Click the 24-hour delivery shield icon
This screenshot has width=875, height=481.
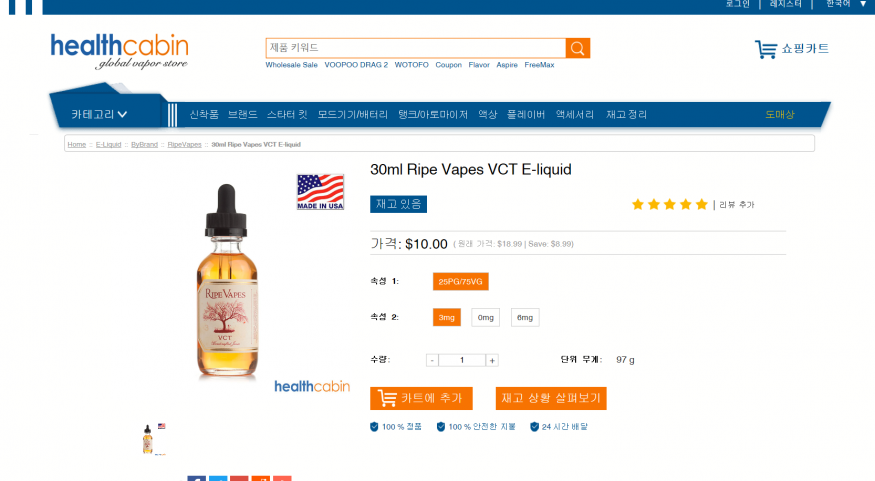(534, 427)
